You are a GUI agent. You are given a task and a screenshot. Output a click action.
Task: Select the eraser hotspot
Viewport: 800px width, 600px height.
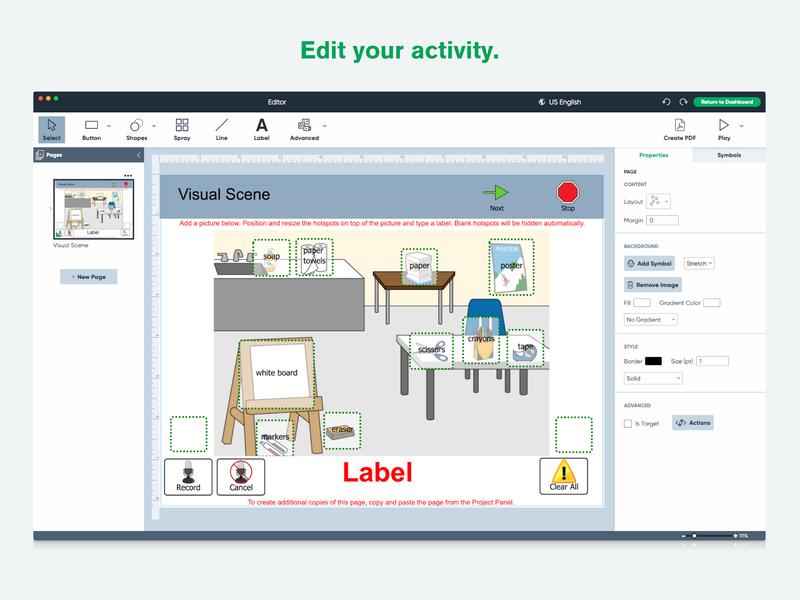point(342,431)
